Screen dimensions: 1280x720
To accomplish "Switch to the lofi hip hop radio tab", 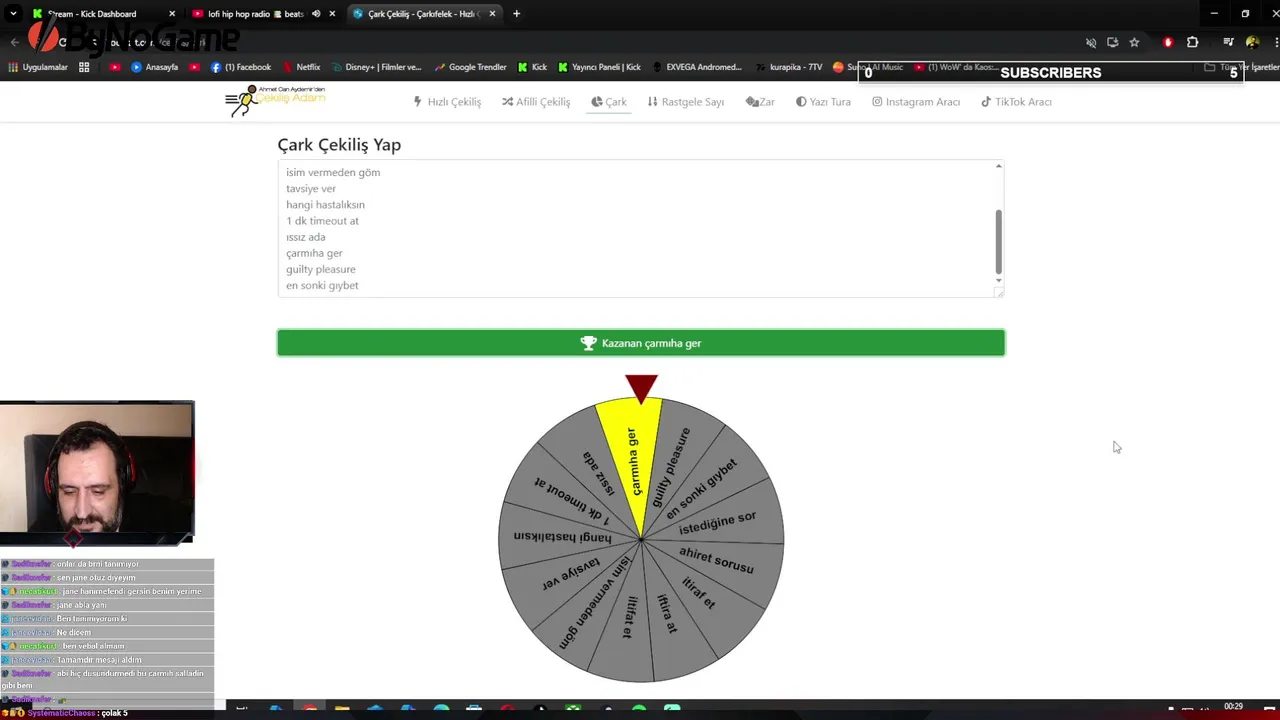I will click(255, 14).
